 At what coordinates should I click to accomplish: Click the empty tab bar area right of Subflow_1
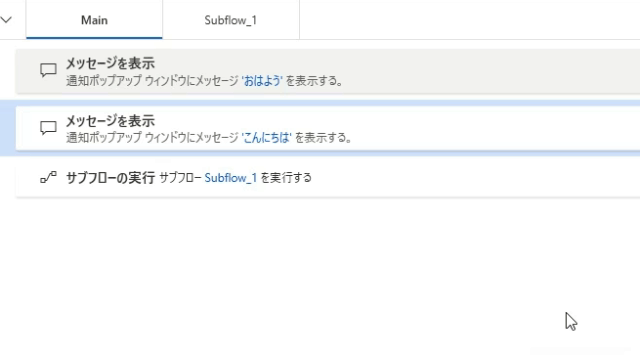469,20
